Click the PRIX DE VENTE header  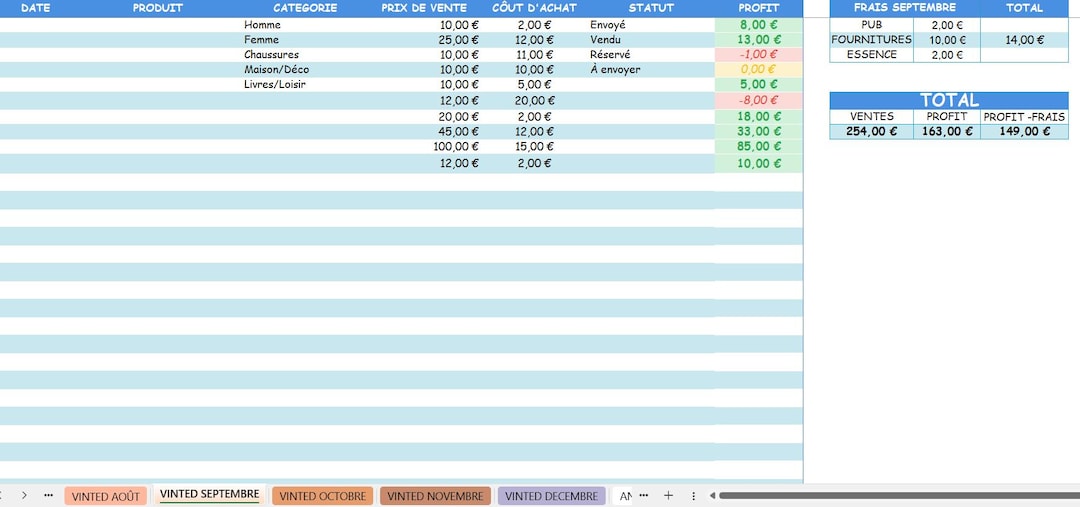[x=424, y=8]
